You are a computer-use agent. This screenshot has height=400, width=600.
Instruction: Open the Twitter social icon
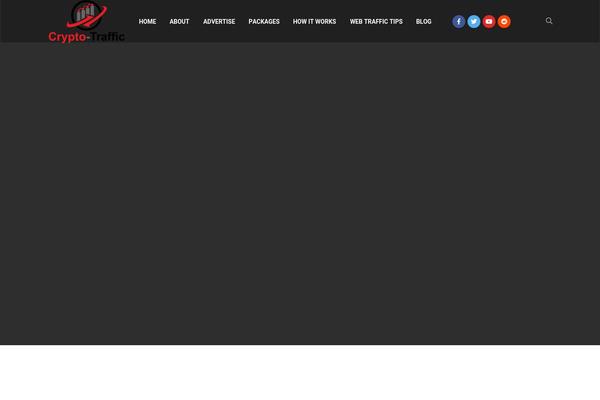[x=474, y=21]
